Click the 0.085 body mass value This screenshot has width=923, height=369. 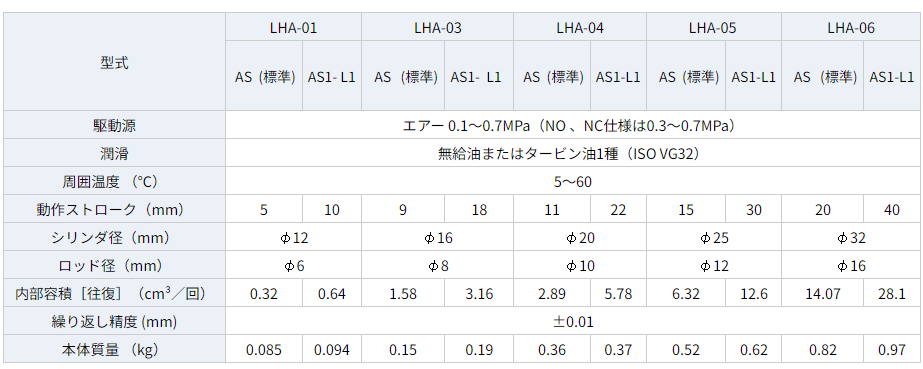pyautogui.click(x=264, y=350)
